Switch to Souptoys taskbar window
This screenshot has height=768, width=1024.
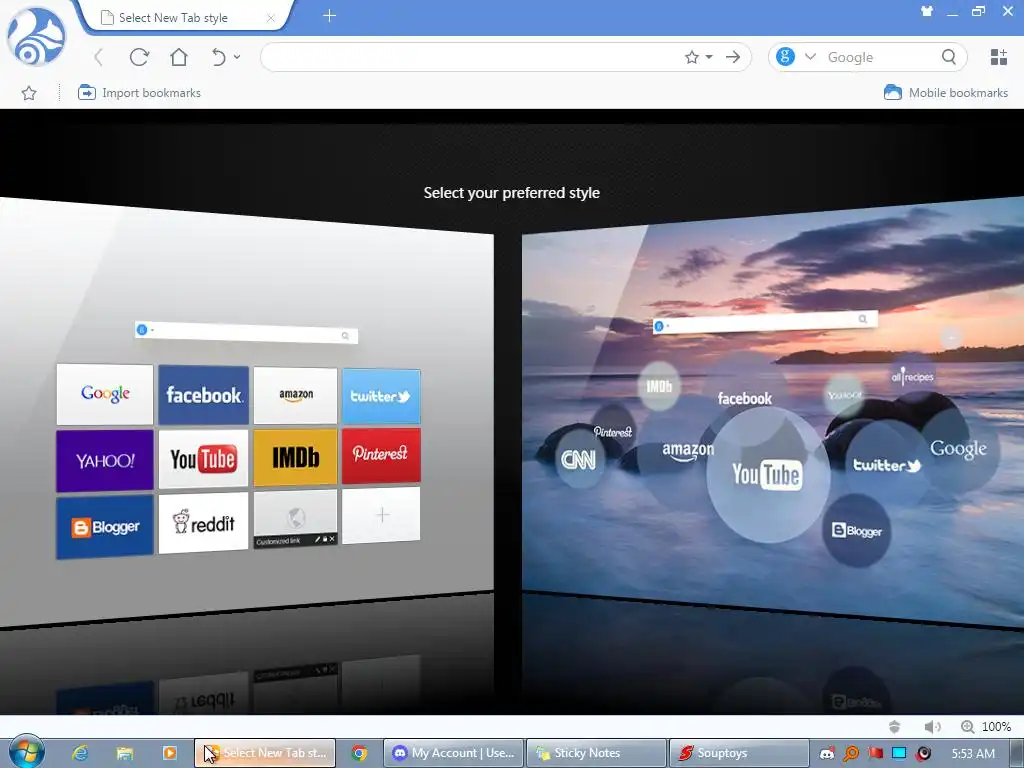tap(739, 753)
